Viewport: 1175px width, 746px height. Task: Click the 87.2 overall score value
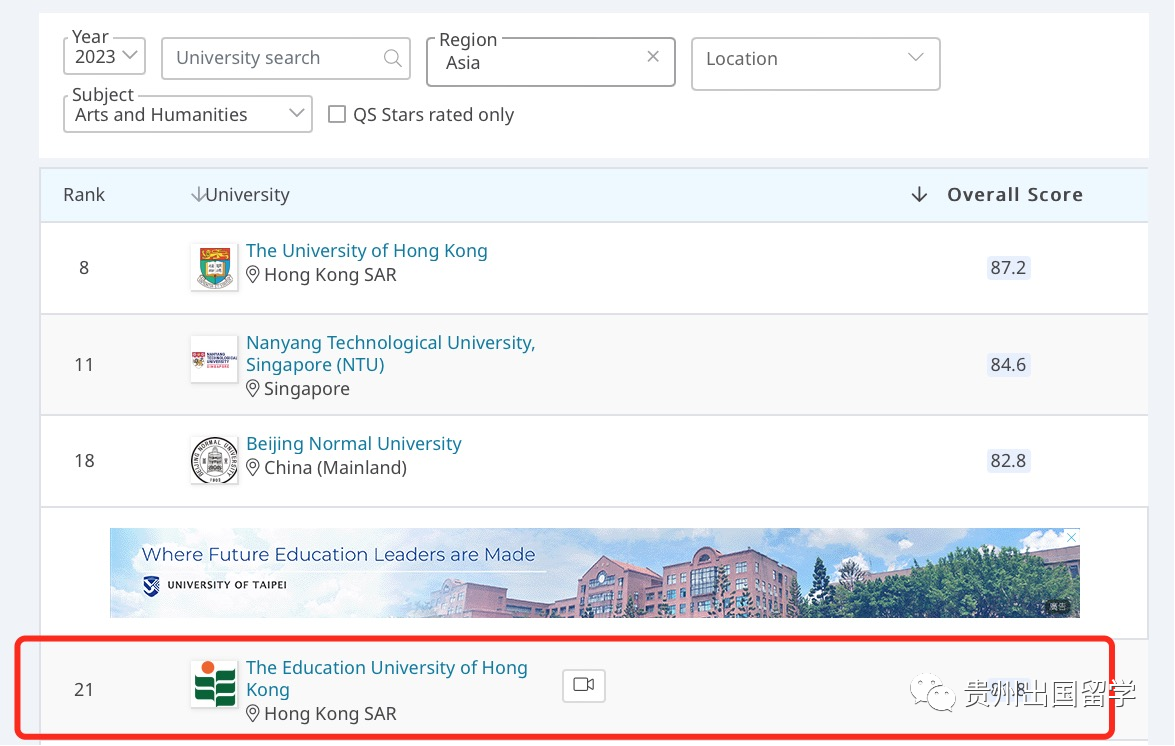click(1008, 267)
